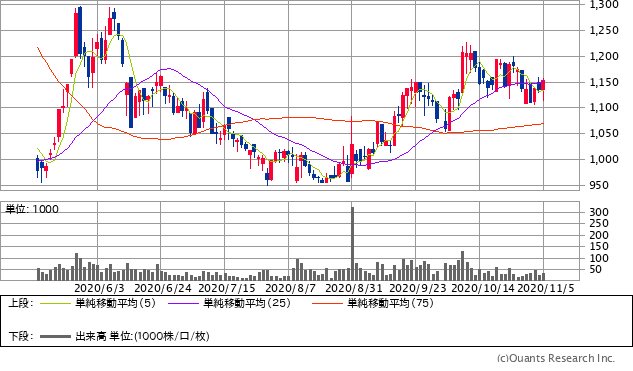Image resolution: width=633 pixels, height=371 pixels.
Task: Click the 上段: legend label
Action: click(21, 303)
